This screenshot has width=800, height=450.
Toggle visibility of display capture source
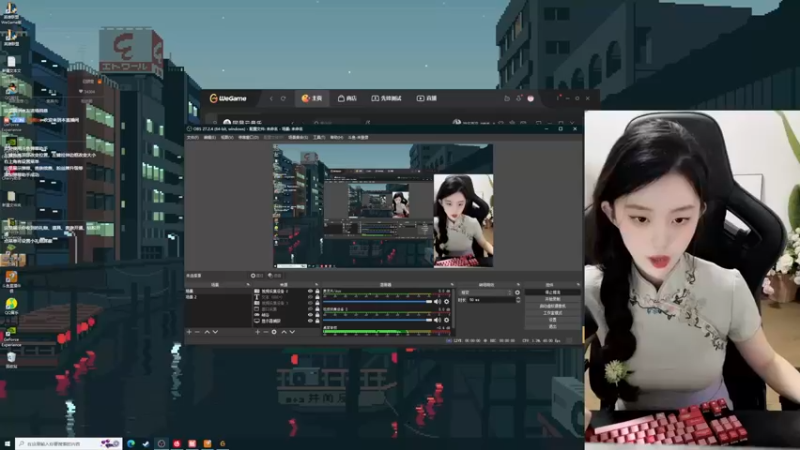pos(310,321)
